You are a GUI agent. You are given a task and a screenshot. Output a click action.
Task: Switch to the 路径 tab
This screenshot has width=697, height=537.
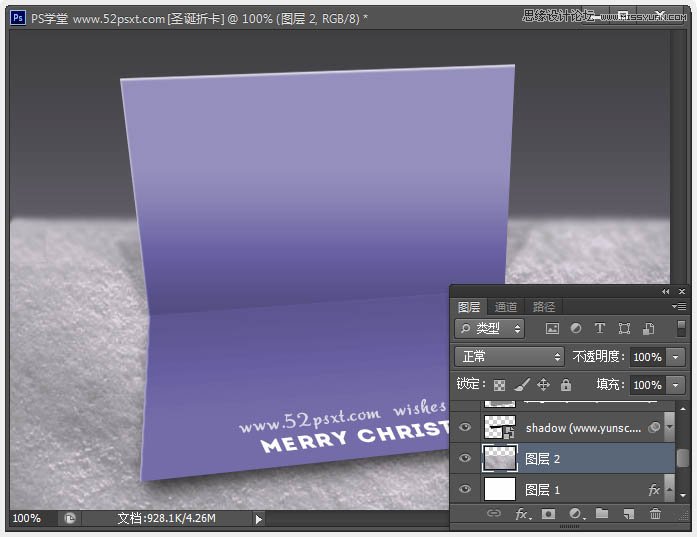tap(543, 307)
